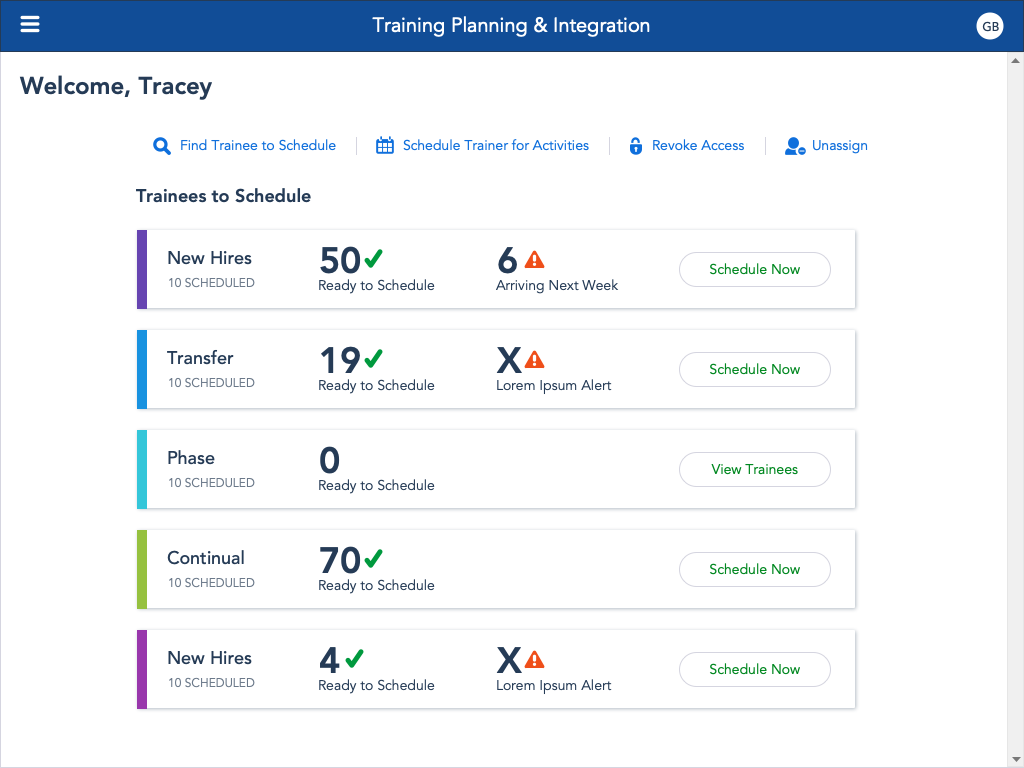This screenshot has width=1024, height=768.
Task: Click the scrollbar down arrow
Action: click(x=1015, y=758)
